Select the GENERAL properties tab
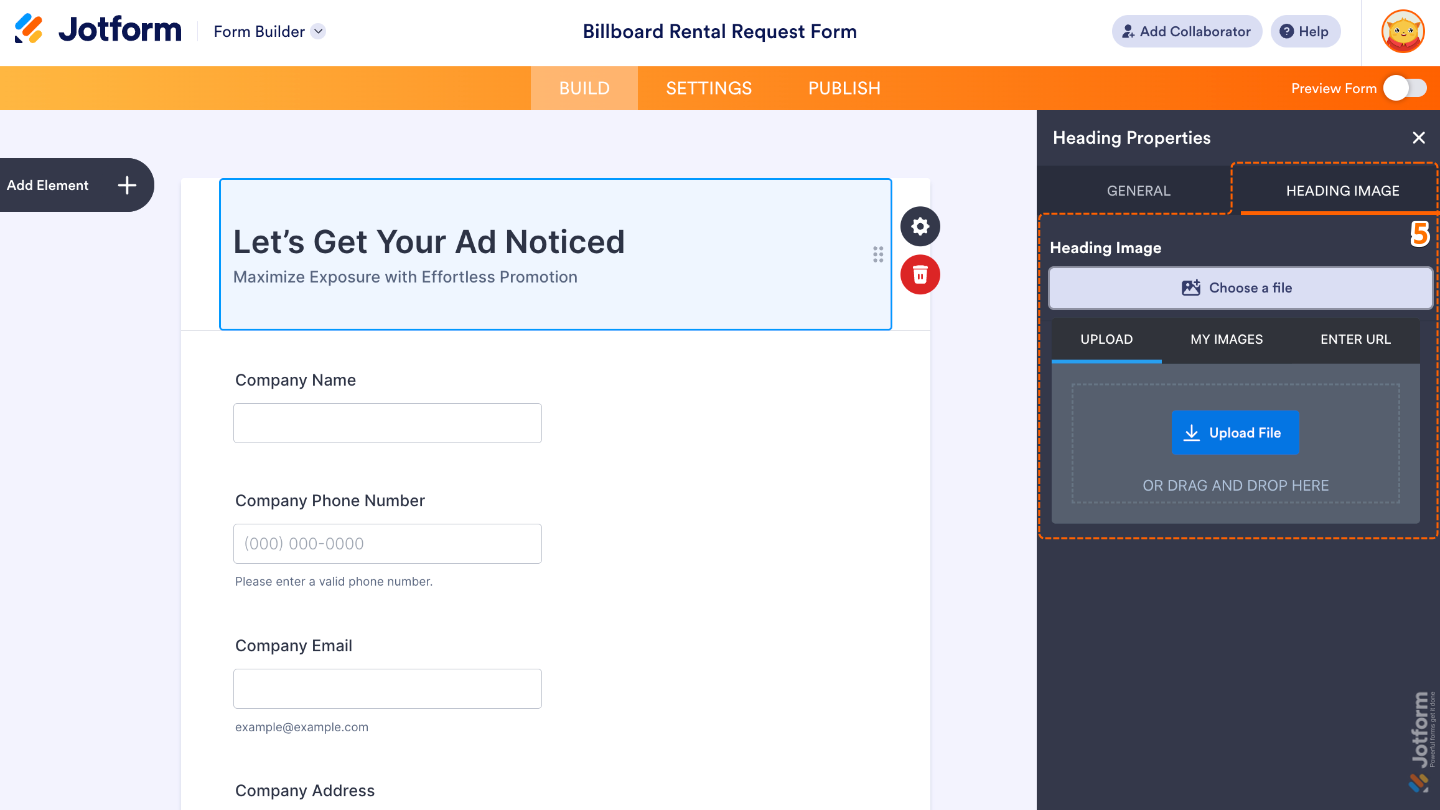 pyautogui.click(x=1138, y=191)
